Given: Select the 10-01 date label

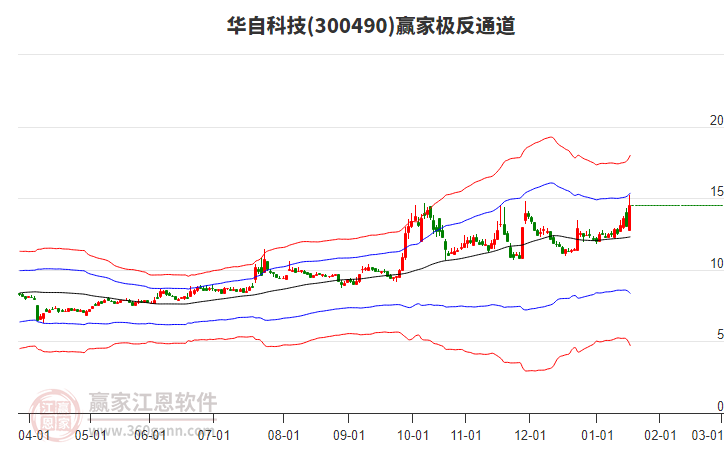Looking at the screenshot, I should pyautogui.click(x=413, y=435).
